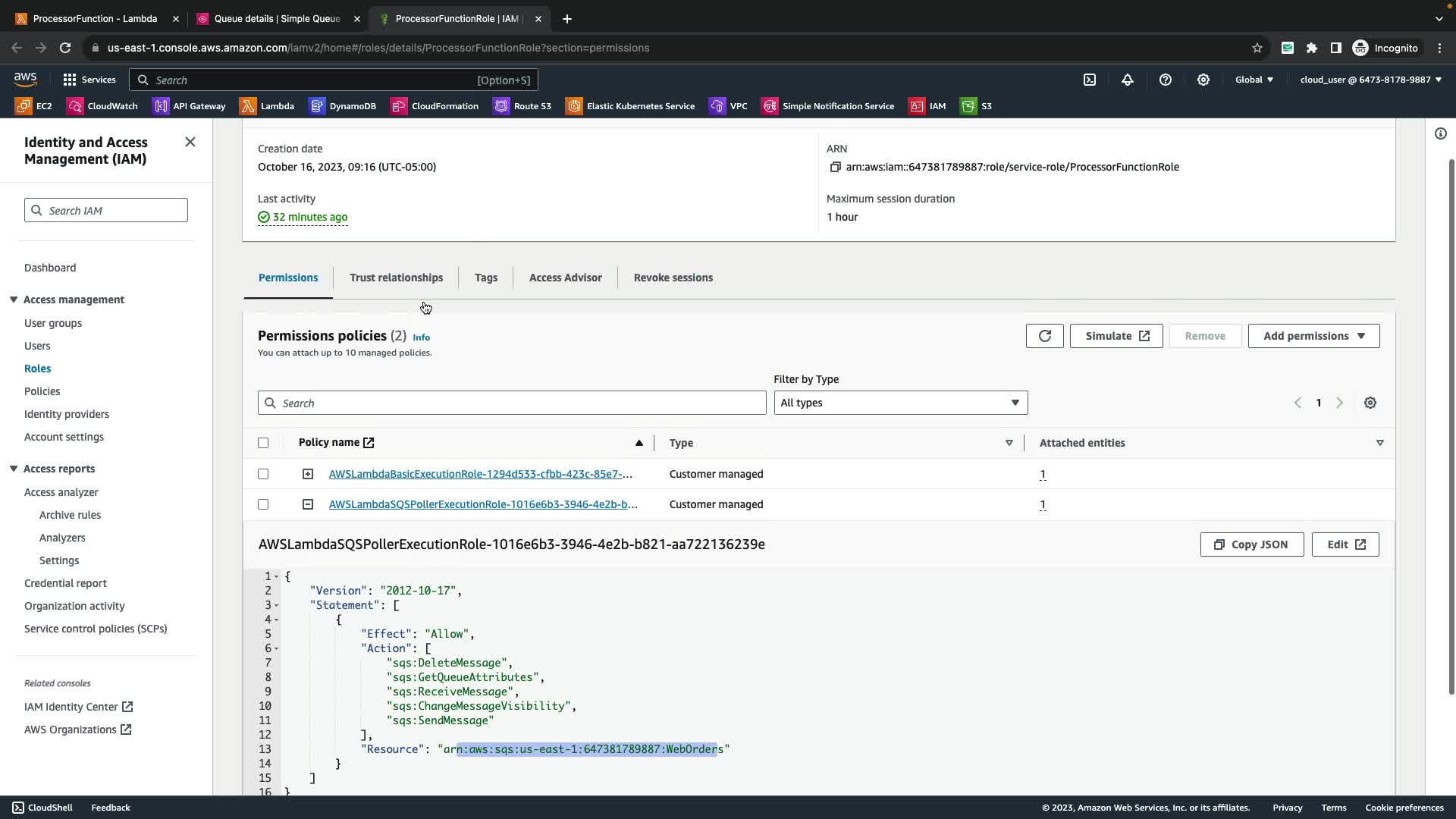The height and width of the screenshot is (819, 1456).
Task: Open Lambda from favorites bar
Action: [x=267, y=106]
